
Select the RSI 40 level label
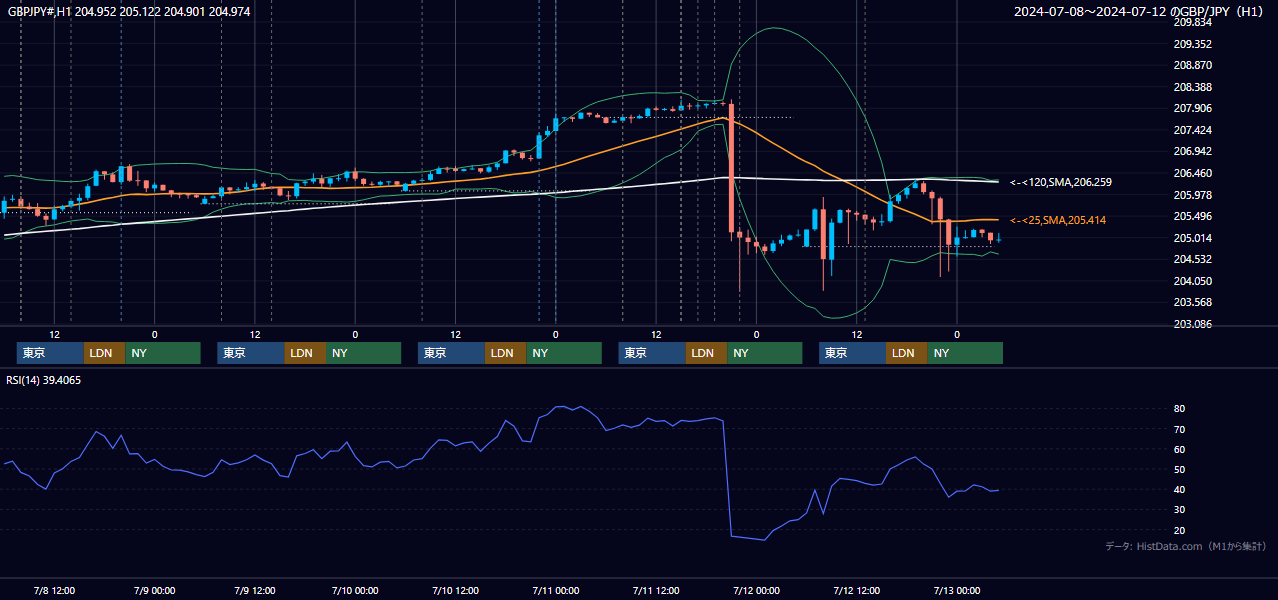click(1180, 489)
